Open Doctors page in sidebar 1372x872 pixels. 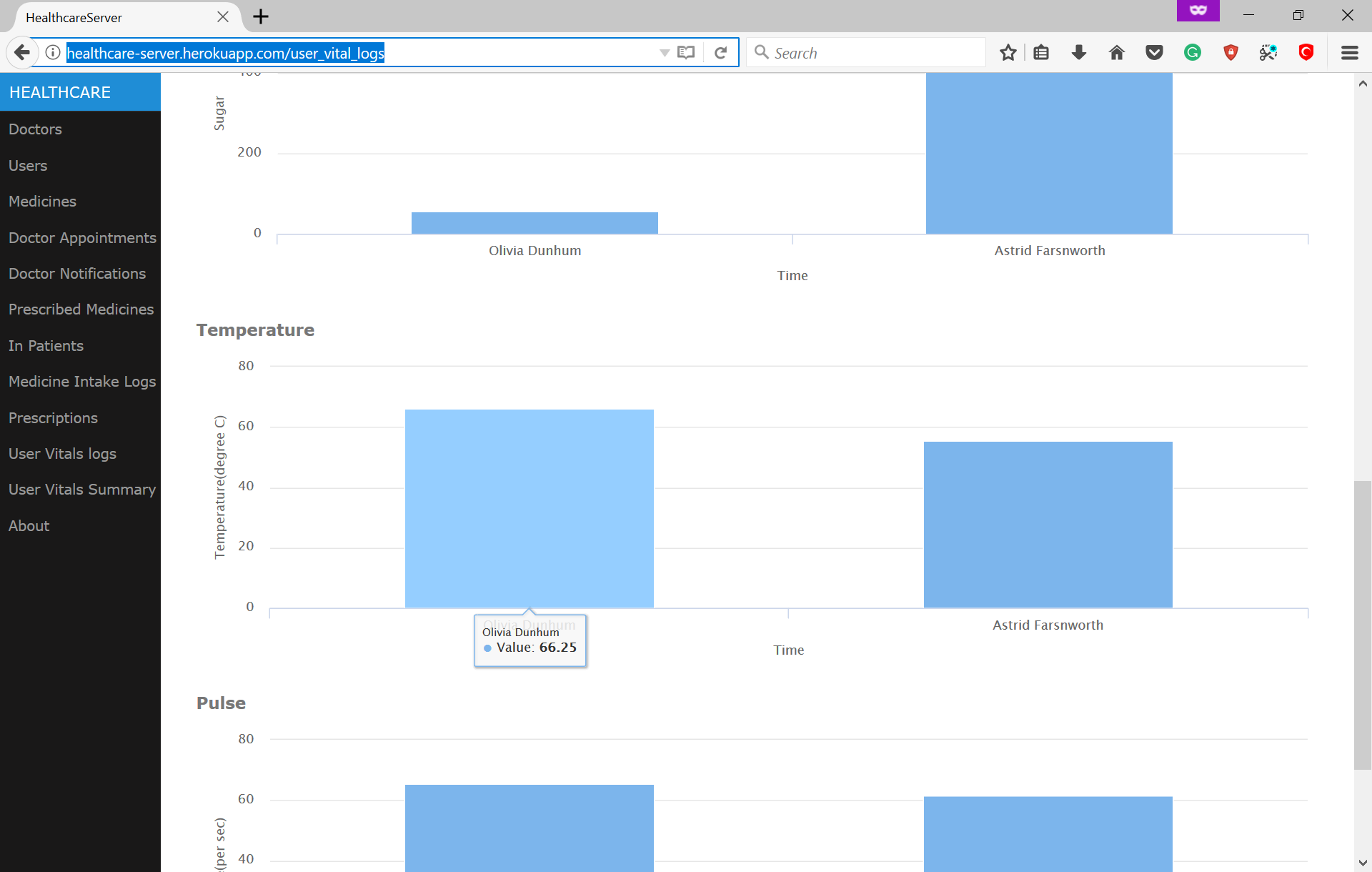point(35,129)
